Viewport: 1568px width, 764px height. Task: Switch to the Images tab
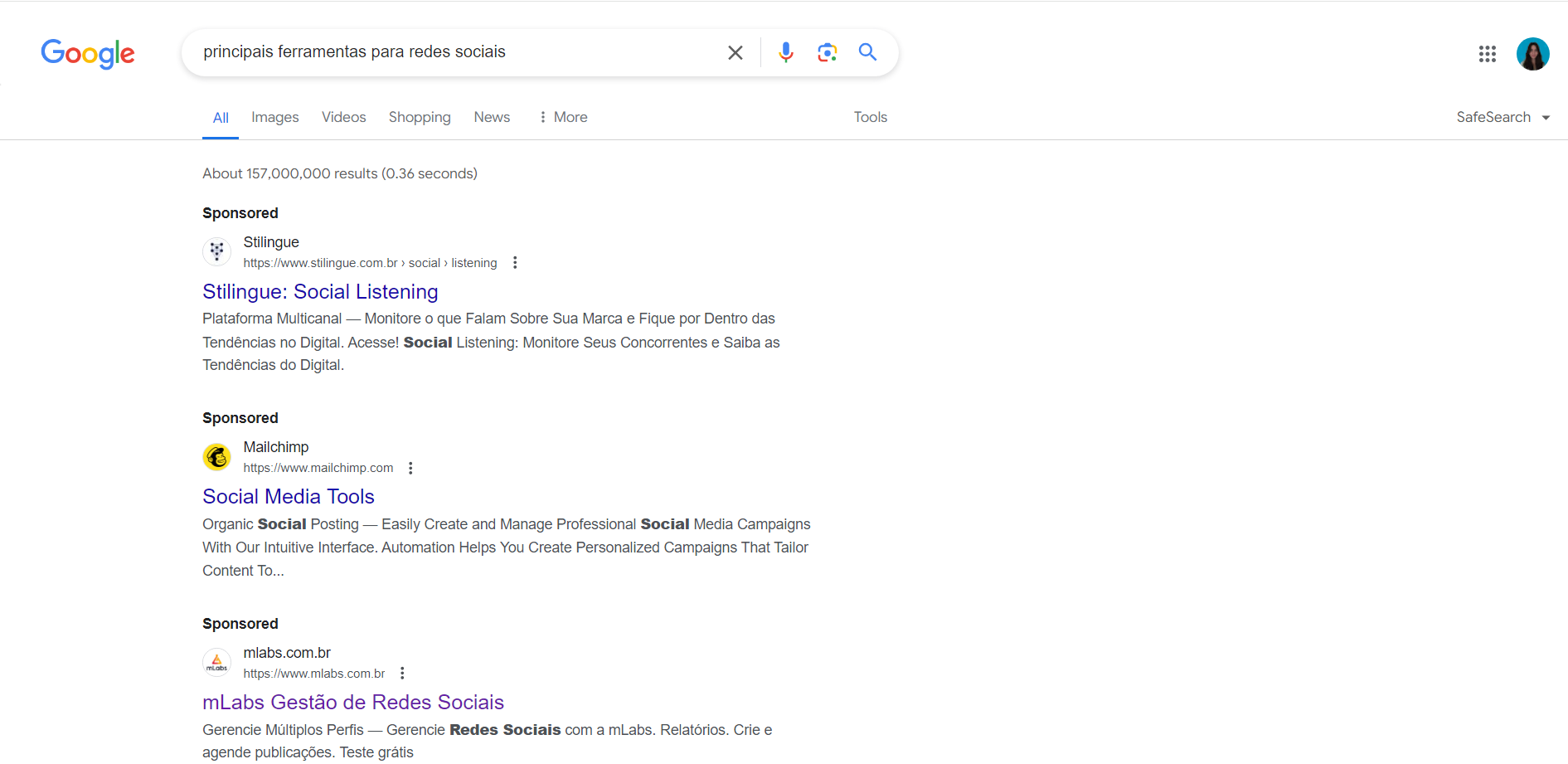coord(274,118)
